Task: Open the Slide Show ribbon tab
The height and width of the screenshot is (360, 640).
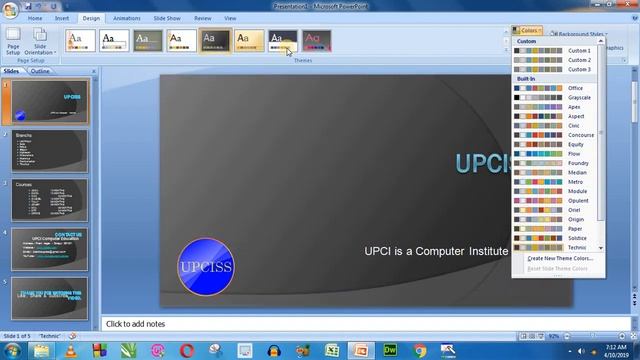Action: click(167, 18)
